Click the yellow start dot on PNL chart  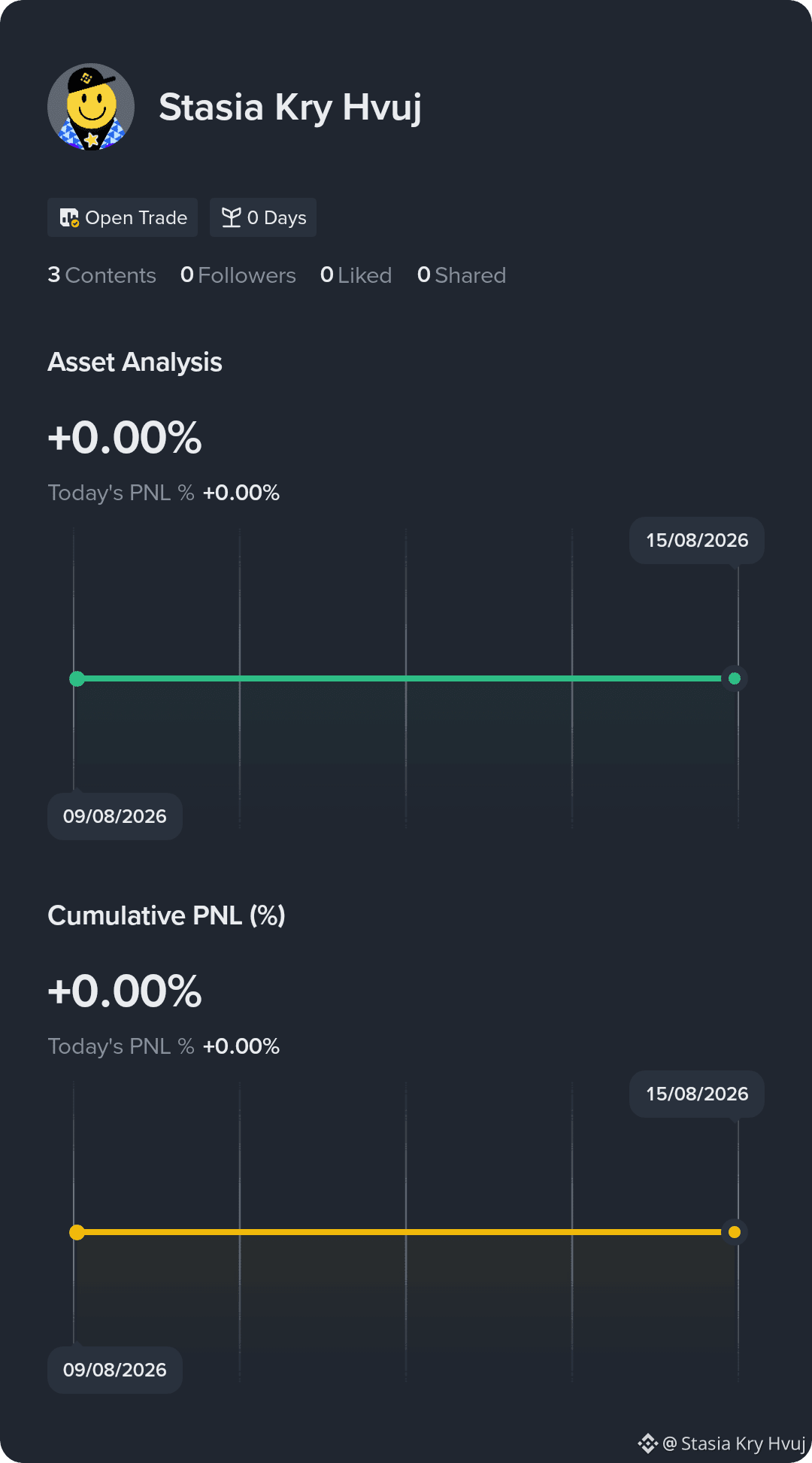tap(77, 1232)
